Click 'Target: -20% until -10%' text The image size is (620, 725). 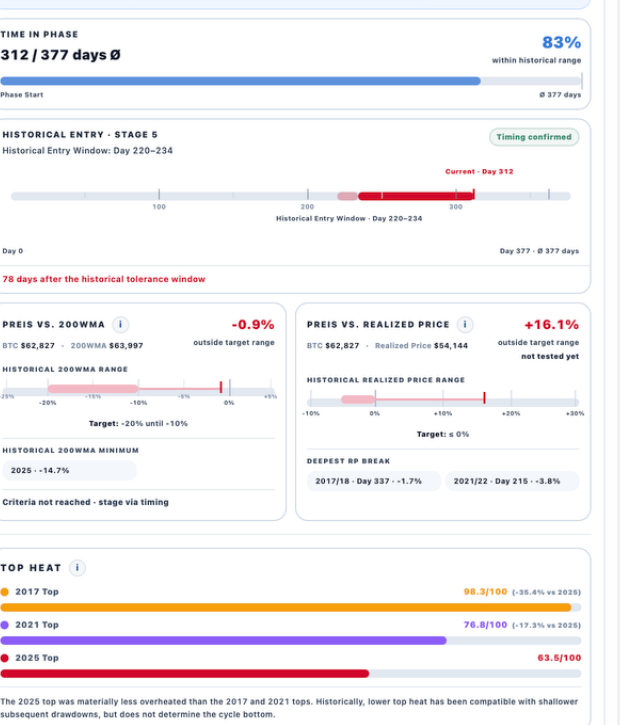pos(138,424)
